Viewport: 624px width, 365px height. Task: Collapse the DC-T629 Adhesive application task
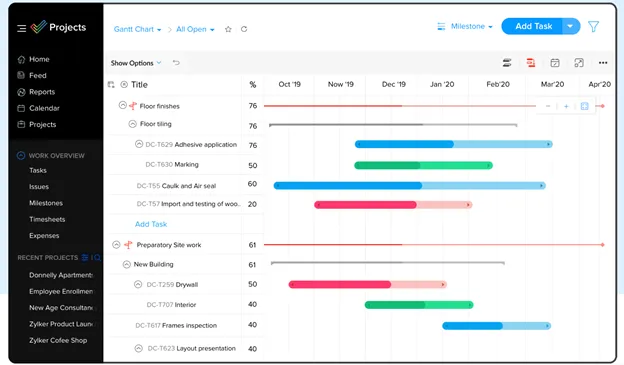139,144
